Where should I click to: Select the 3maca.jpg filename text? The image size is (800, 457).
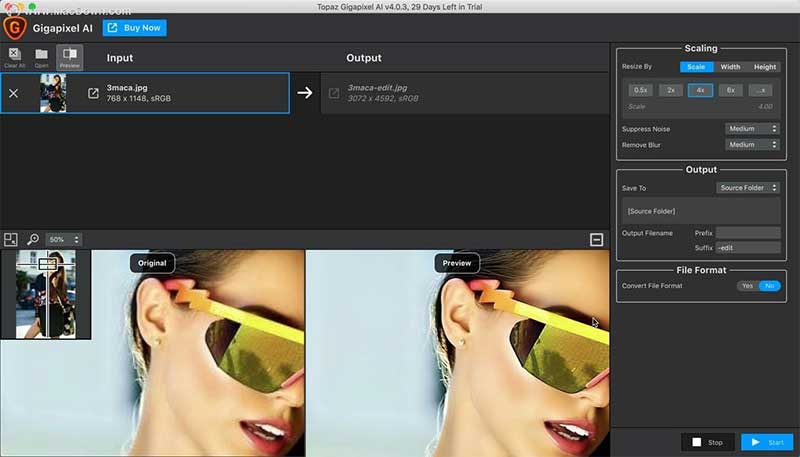coord(127,88)
